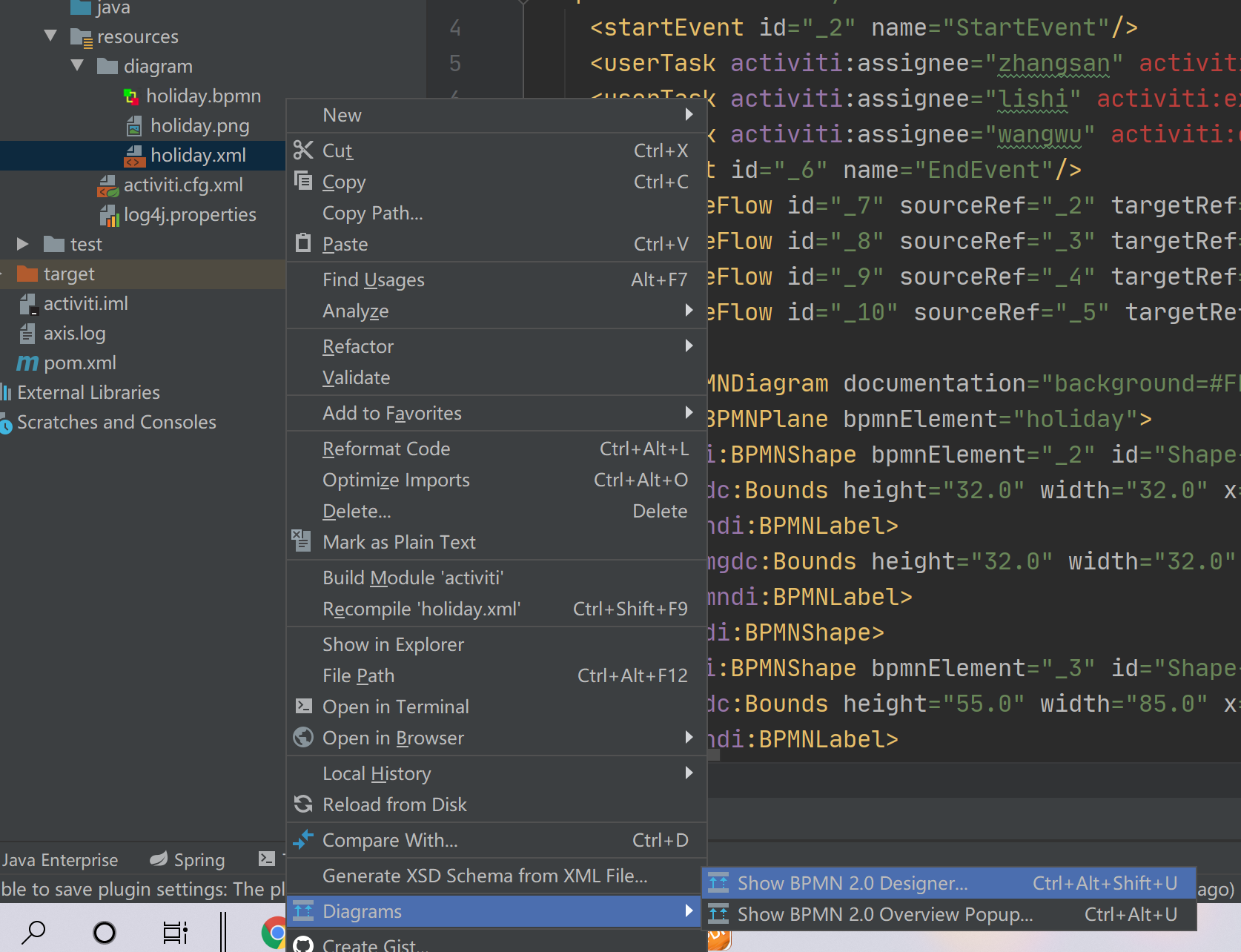Click the Reload from Disk icon
This screenshot has width=1241, height=952.
coord(303,804)
